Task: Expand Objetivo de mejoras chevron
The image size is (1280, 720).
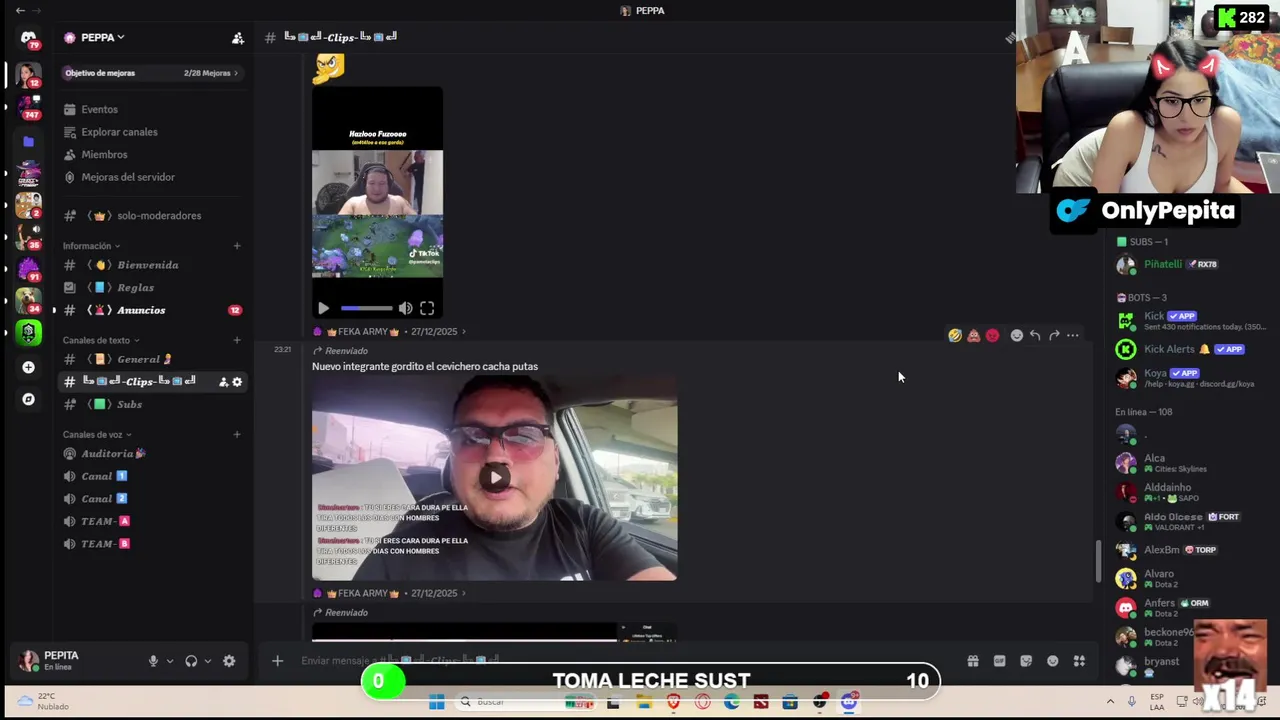Action: click(236, 73)
